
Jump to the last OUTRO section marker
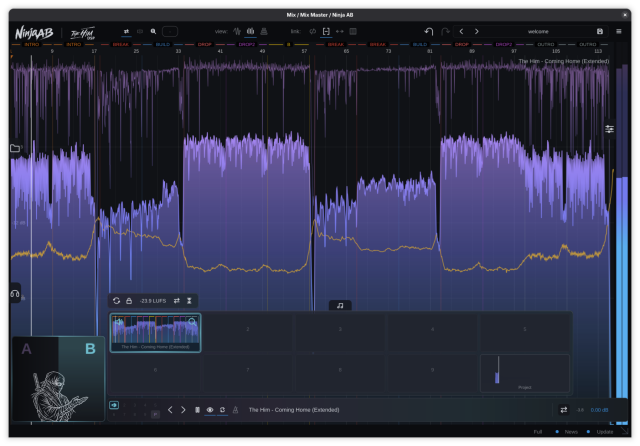[588, 44]
